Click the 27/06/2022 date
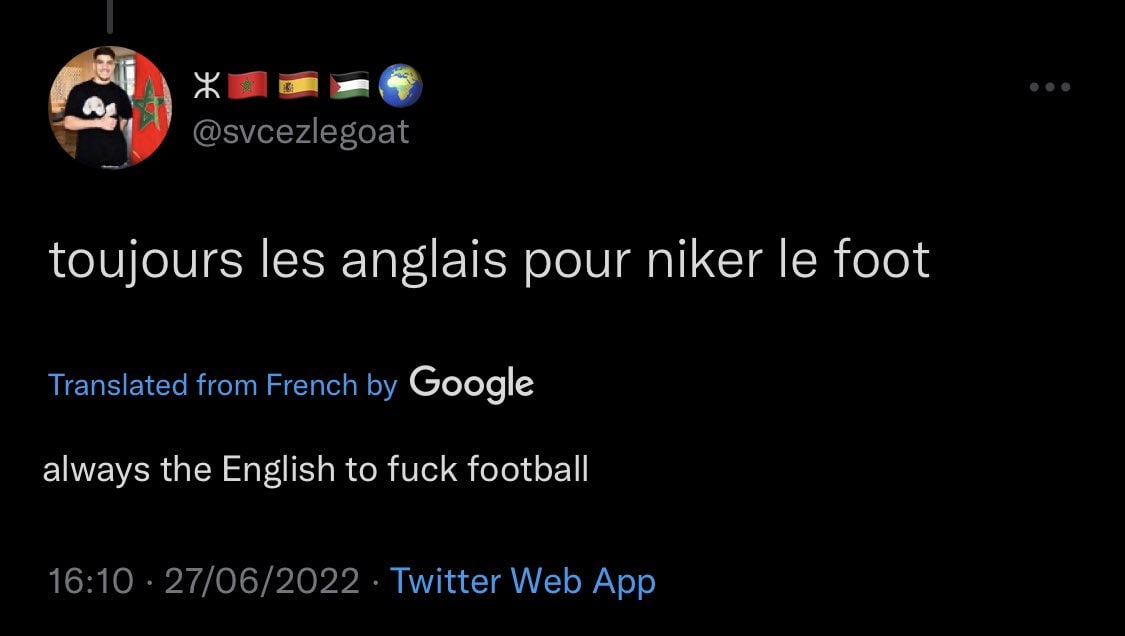 [x=261, y=580]
